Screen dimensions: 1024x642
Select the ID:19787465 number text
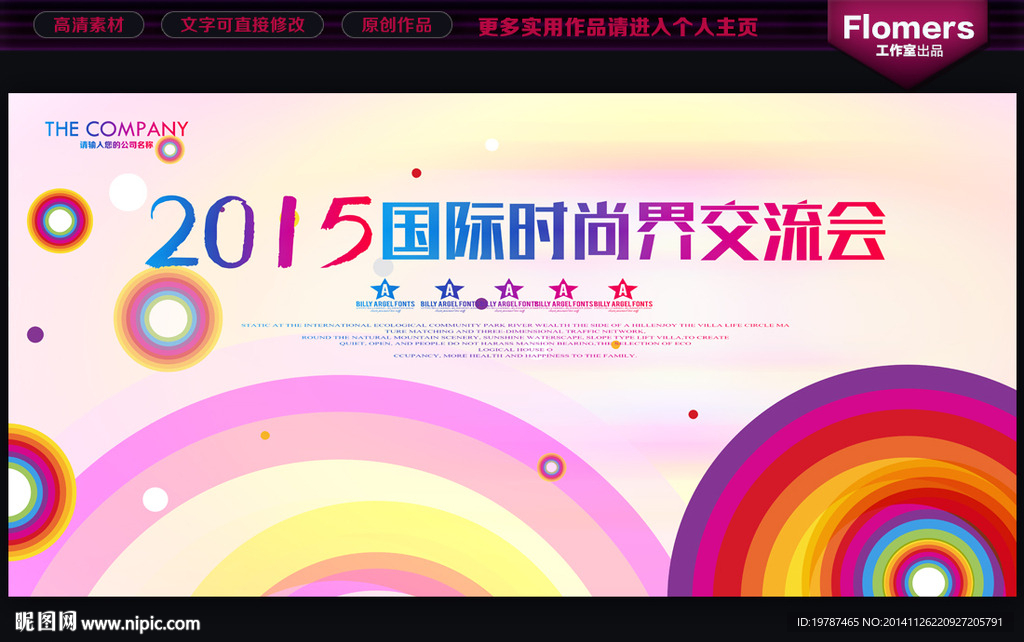[x=827, y=622]
